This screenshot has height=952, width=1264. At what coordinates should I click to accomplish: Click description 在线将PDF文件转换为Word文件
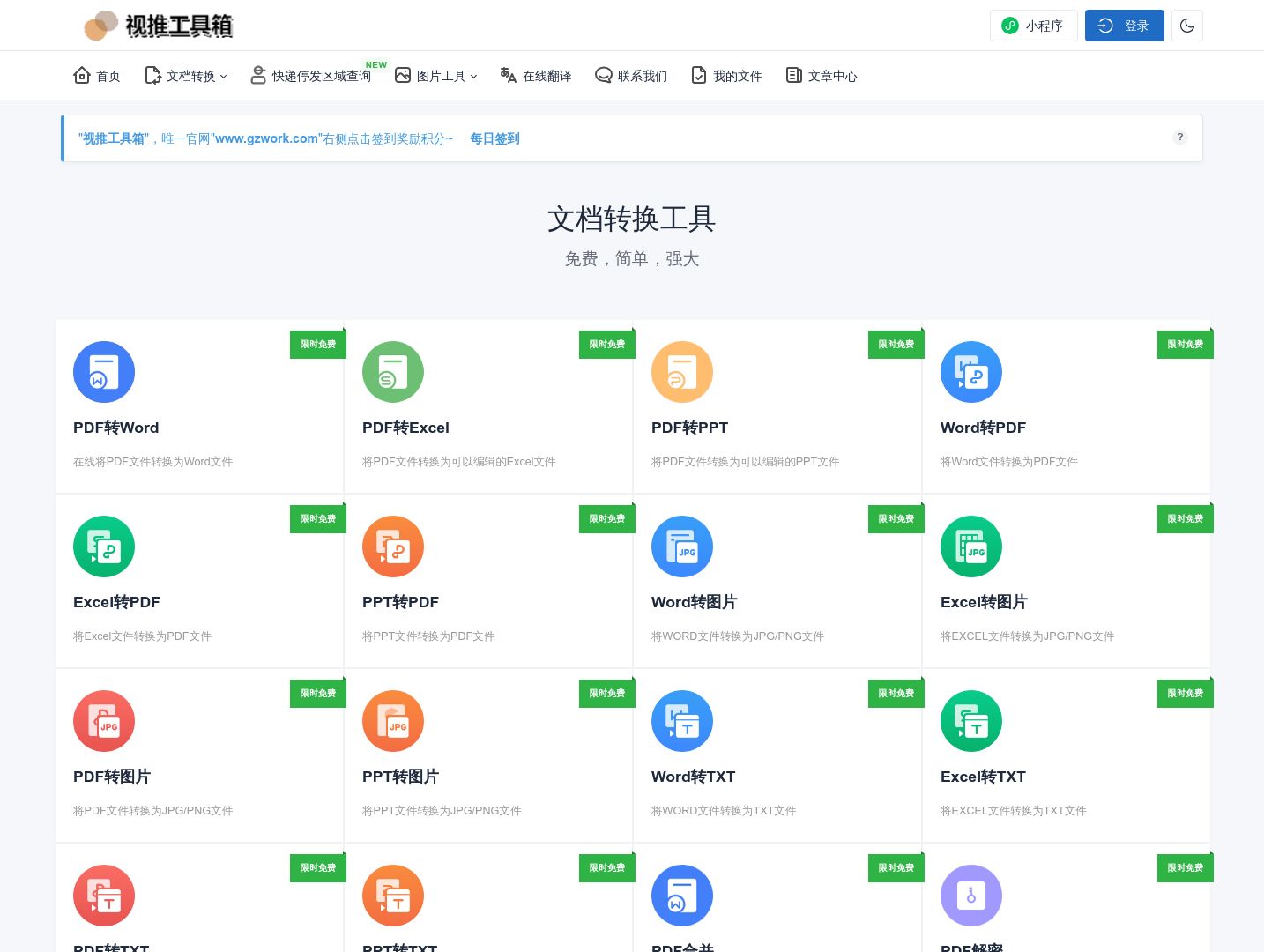click(152, 462)
